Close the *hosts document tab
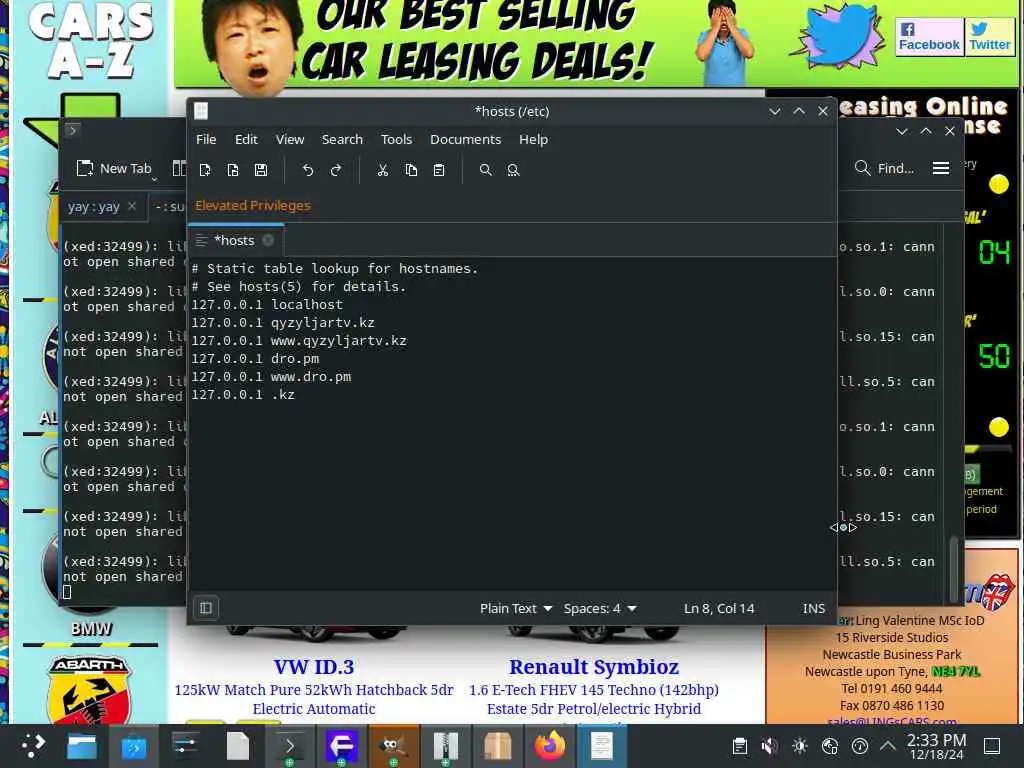 pos(268,240)
